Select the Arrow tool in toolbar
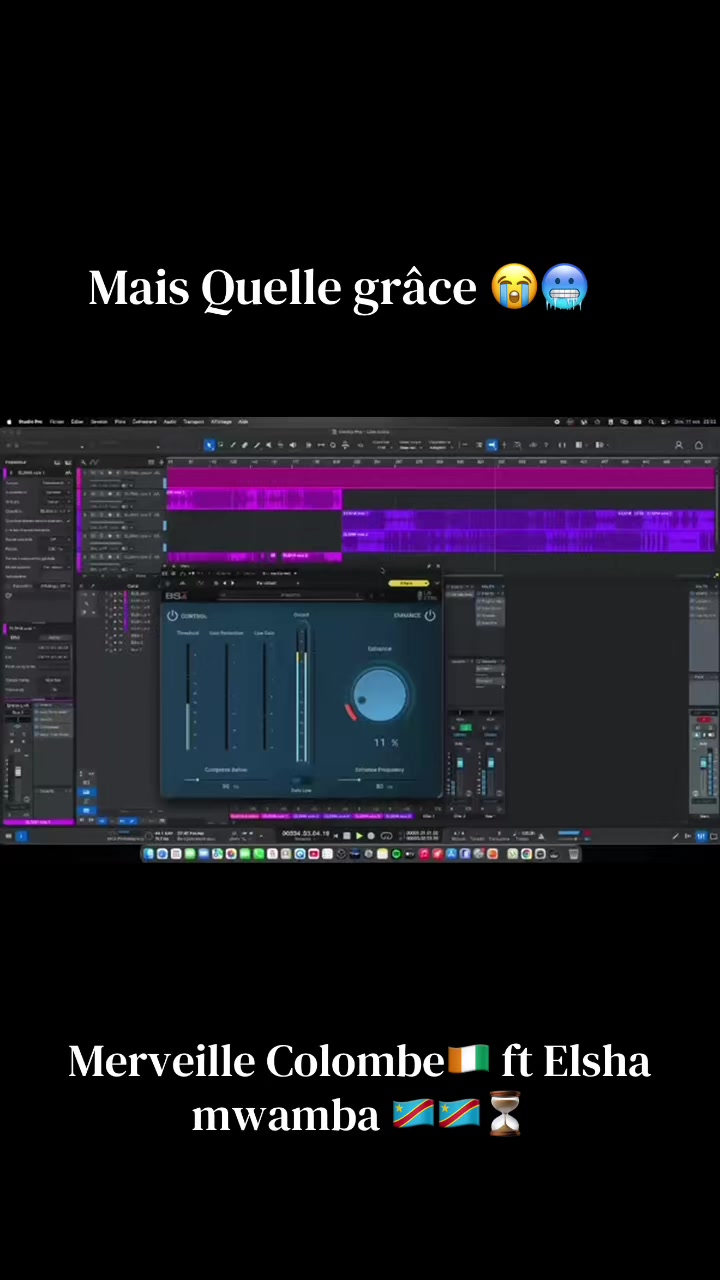This screenshot has width=720, height=1280. click(x=209, y=445)
